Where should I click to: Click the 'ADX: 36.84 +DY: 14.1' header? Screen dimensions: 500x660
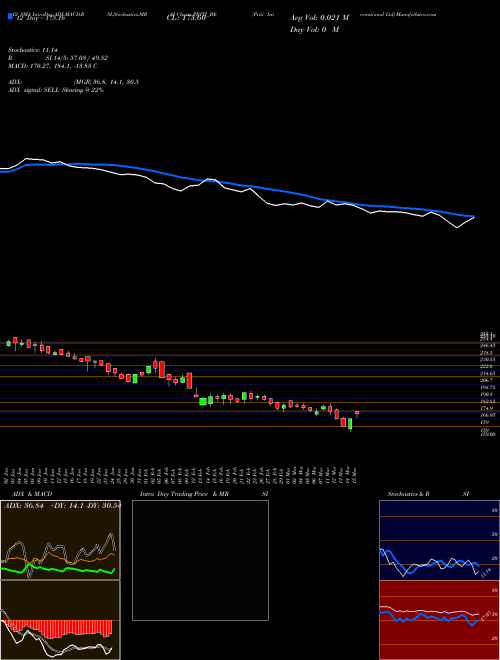click(x=62, y=505)
